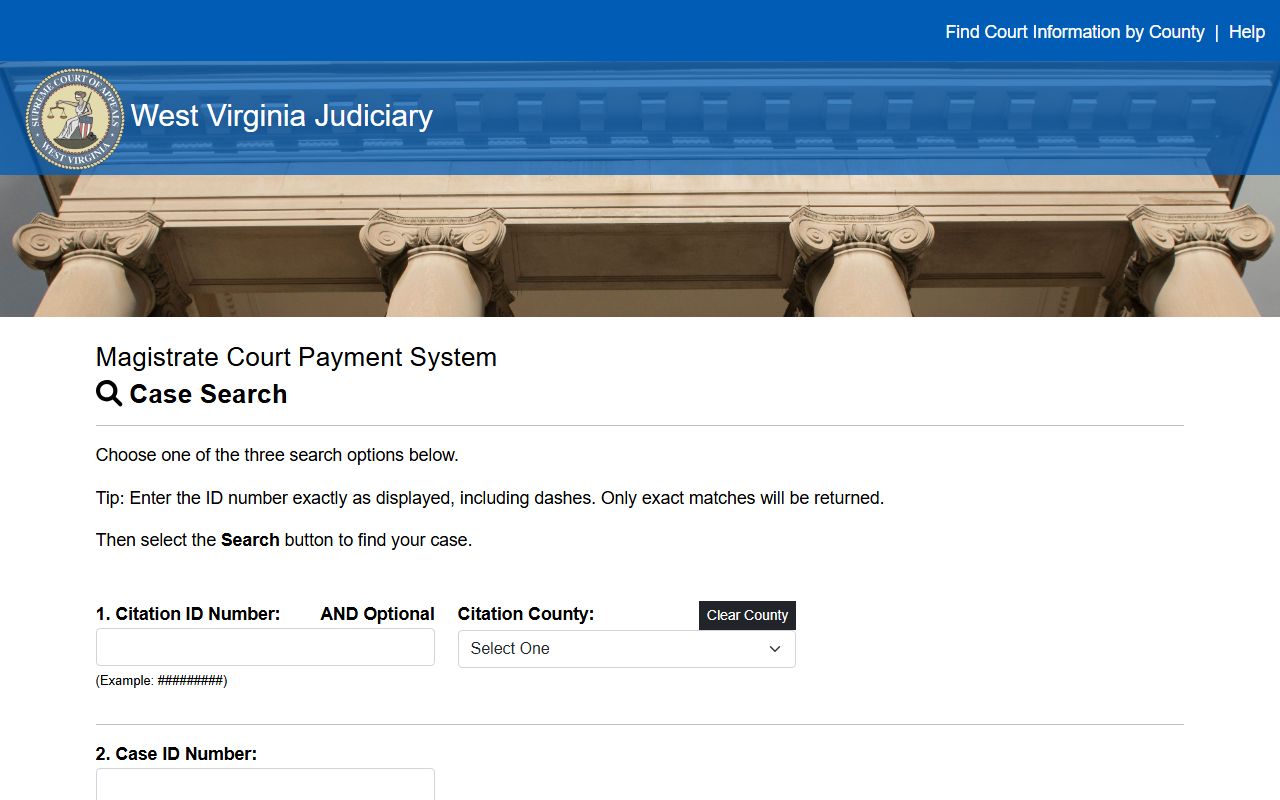Click the '1. Citation ID Number:' label
Viewport: 1280px width, 800px height.
tap(188, 614)
